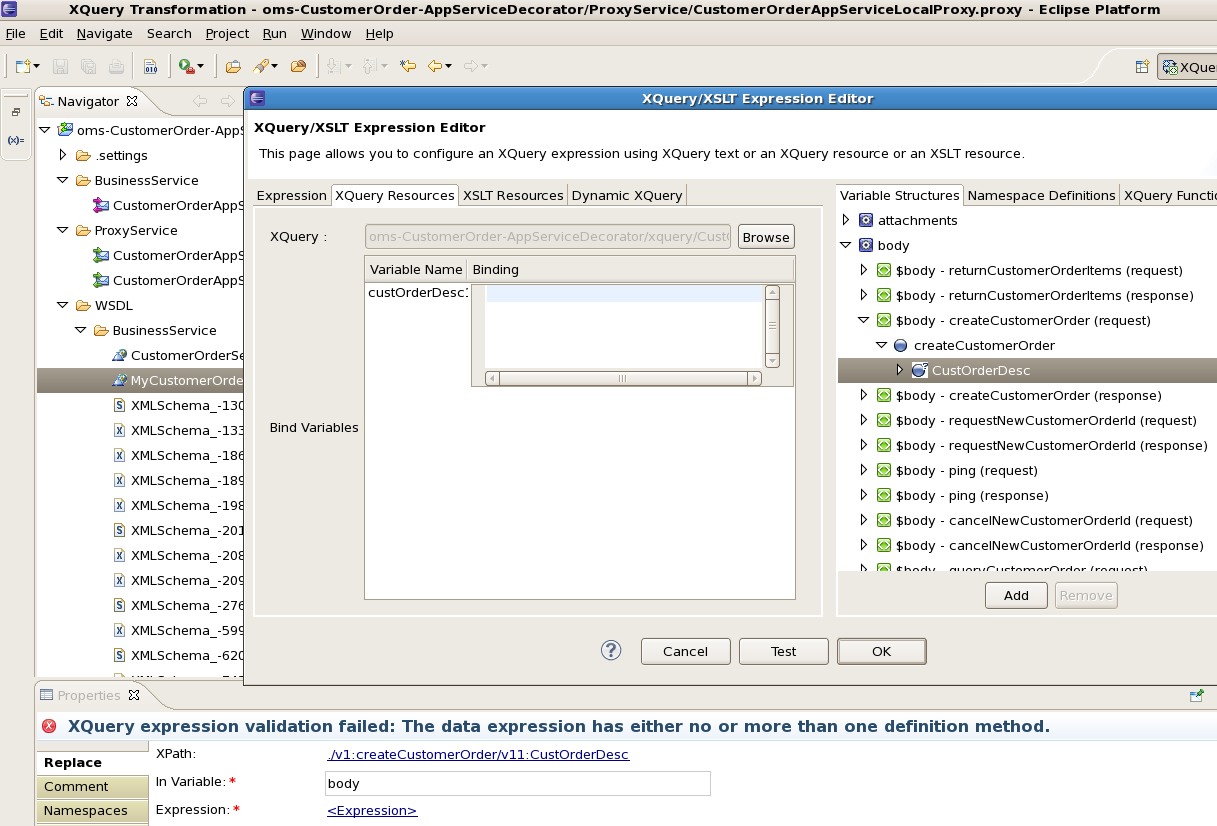Click the In Variable body field
The height and width of the screenshot is (826, 1217).
tap(518, 783)
